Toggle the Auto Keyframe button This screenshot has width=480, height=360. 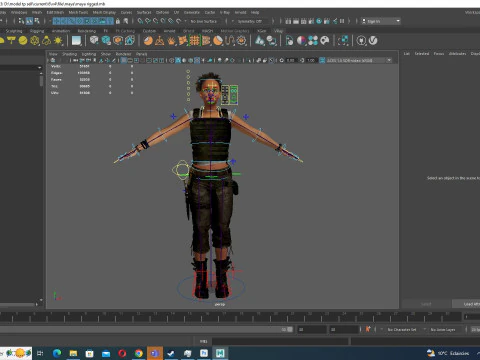click(368, 329)
